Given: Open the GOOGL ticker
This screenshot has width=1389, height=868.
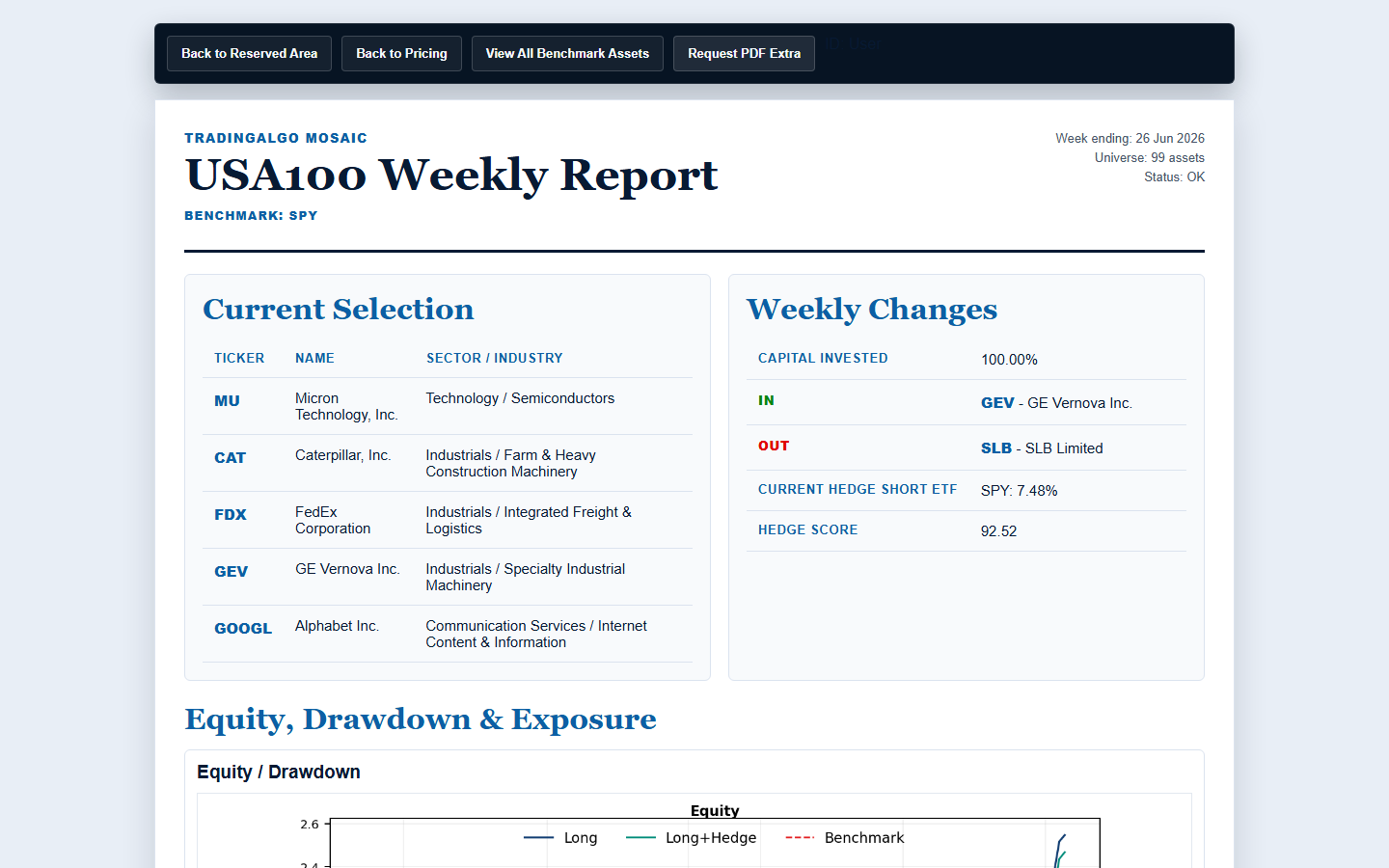Looking at the screenshot, I should click(243, 629).
